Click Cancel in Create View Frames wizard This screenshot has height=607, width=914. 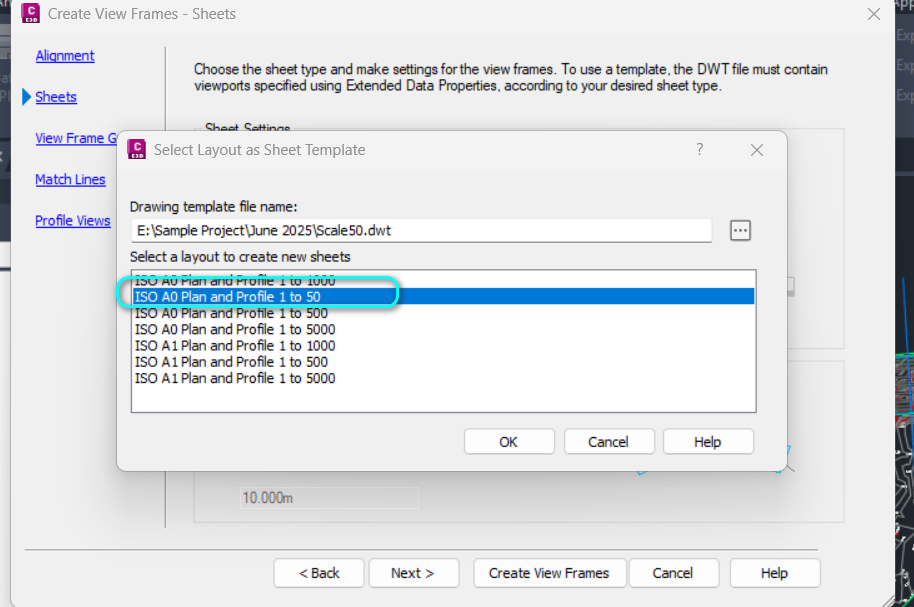point(673,573)
